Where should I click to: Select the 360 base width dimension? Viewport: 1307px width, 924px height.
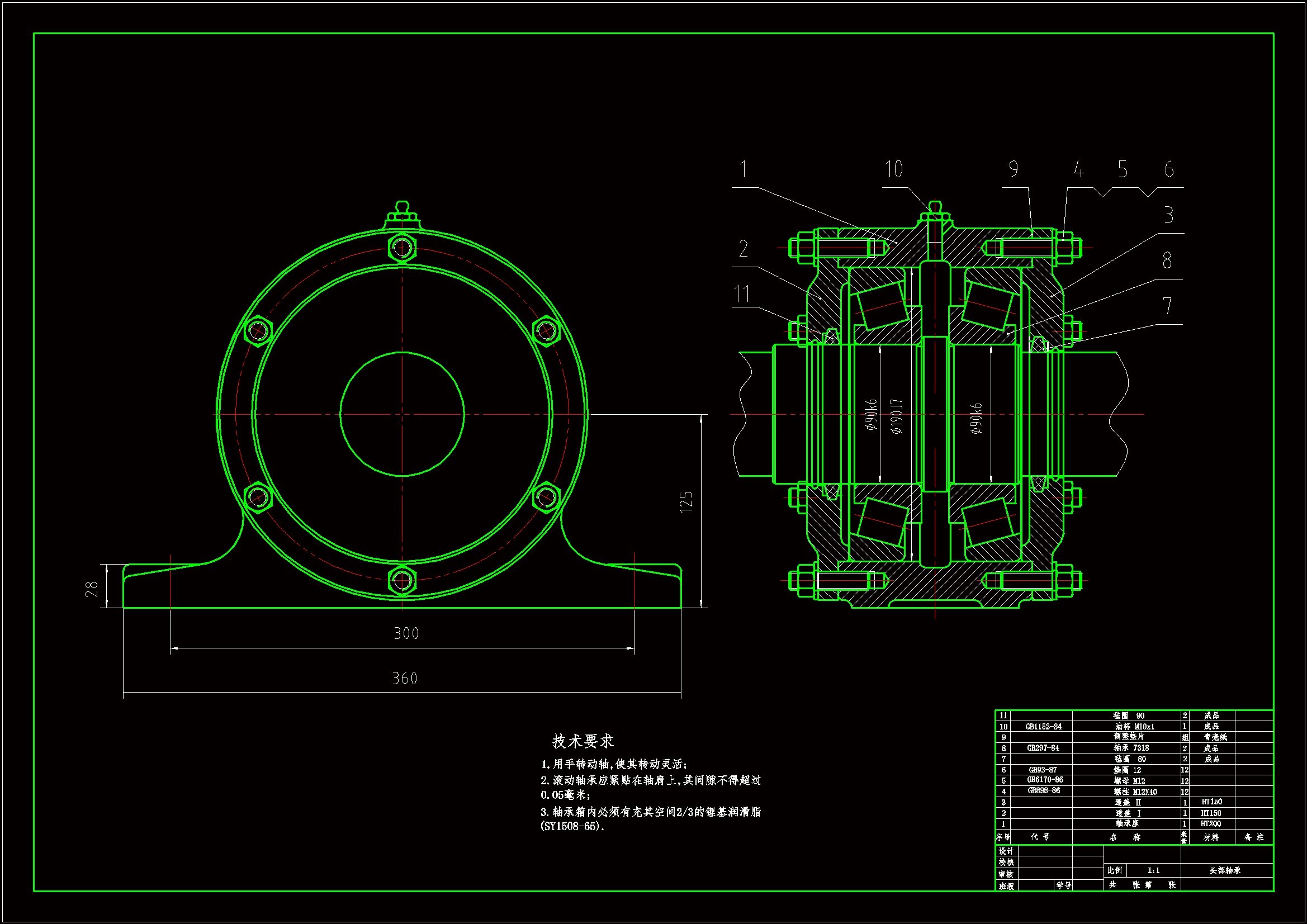[405, 678]
